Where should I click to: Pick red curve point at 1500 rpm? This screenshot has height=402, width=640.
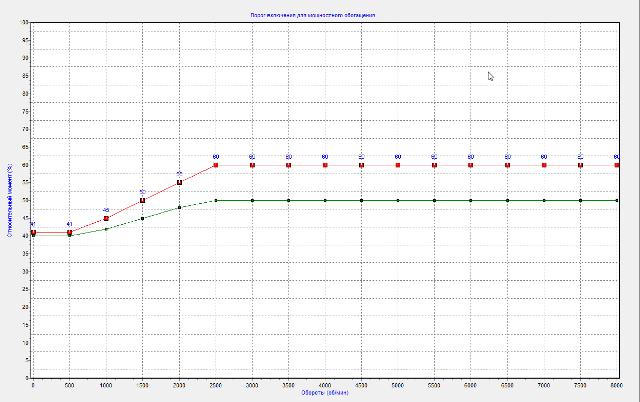pos(142,200)
